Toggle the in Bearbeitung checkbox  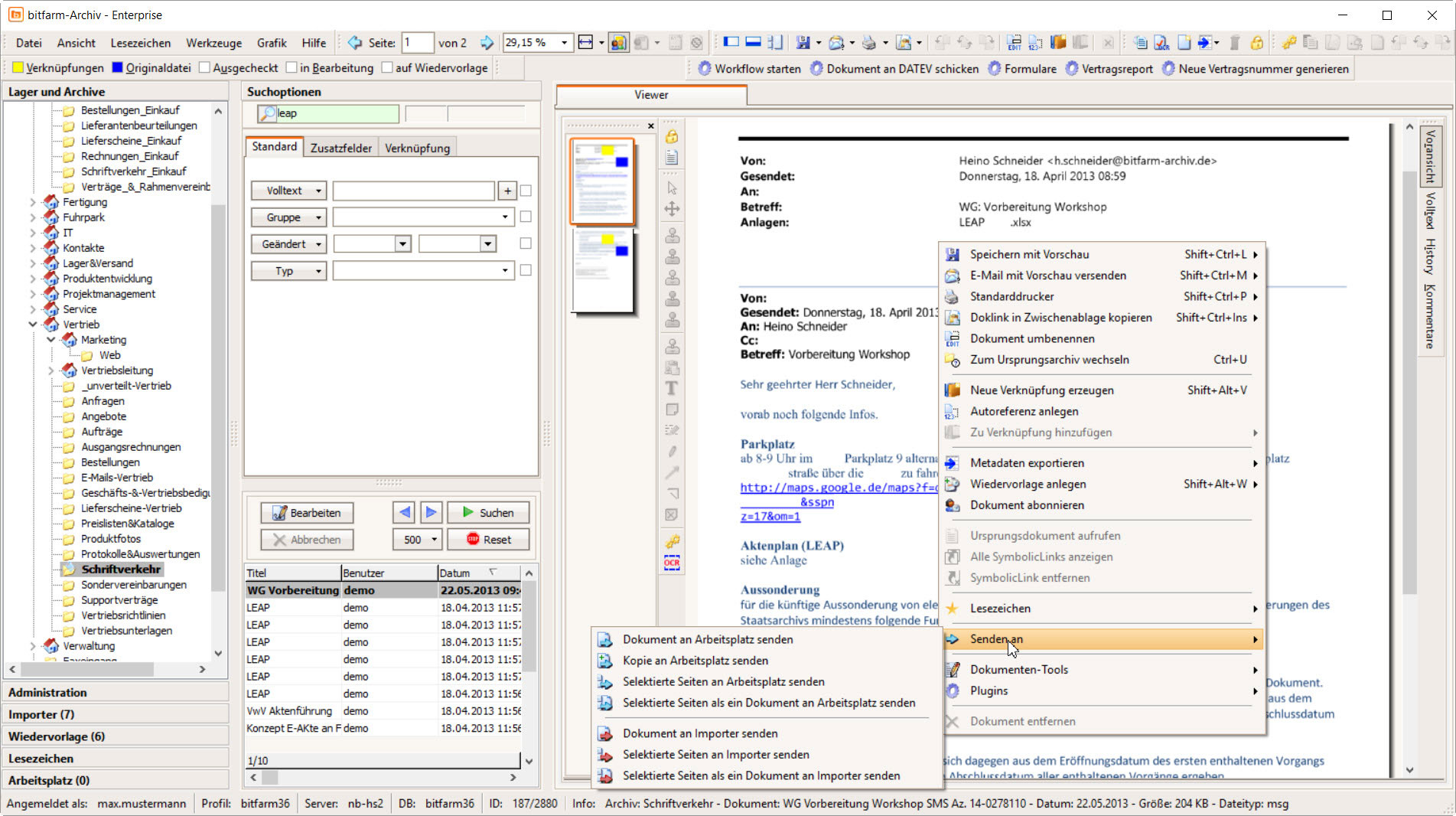[x=292, y=67]
